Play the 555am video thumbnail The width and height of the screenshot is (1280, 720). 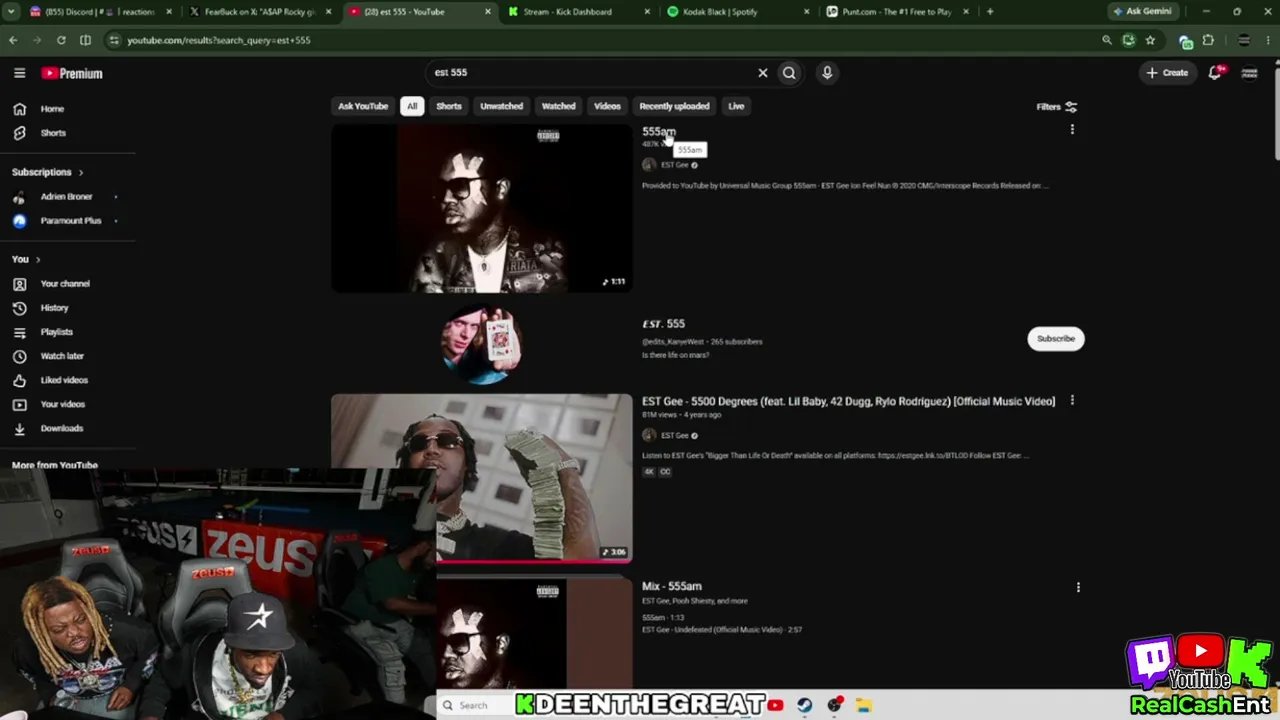(x=482, y=208)
